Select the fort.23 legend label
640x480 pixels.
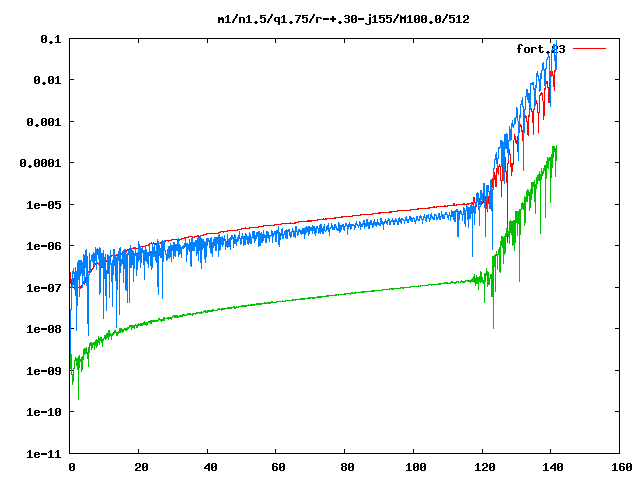pyautogui.click(x=541, y=49)
